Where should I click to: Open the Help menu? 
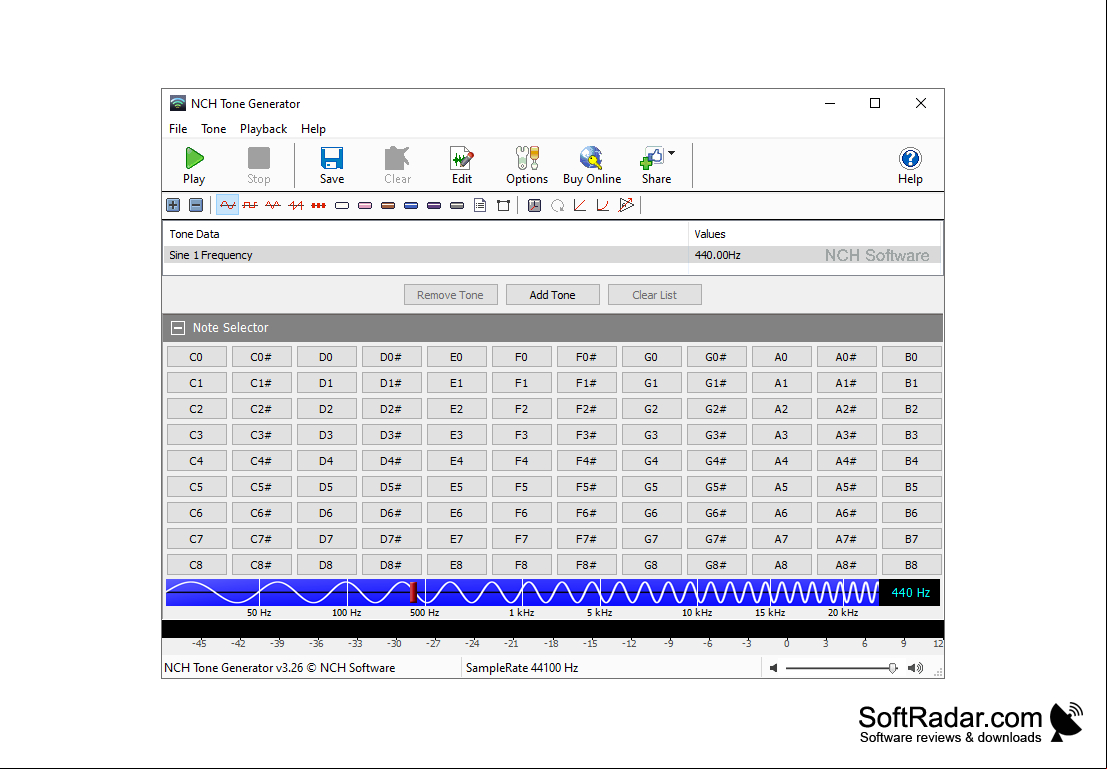(x=313, y=129)
